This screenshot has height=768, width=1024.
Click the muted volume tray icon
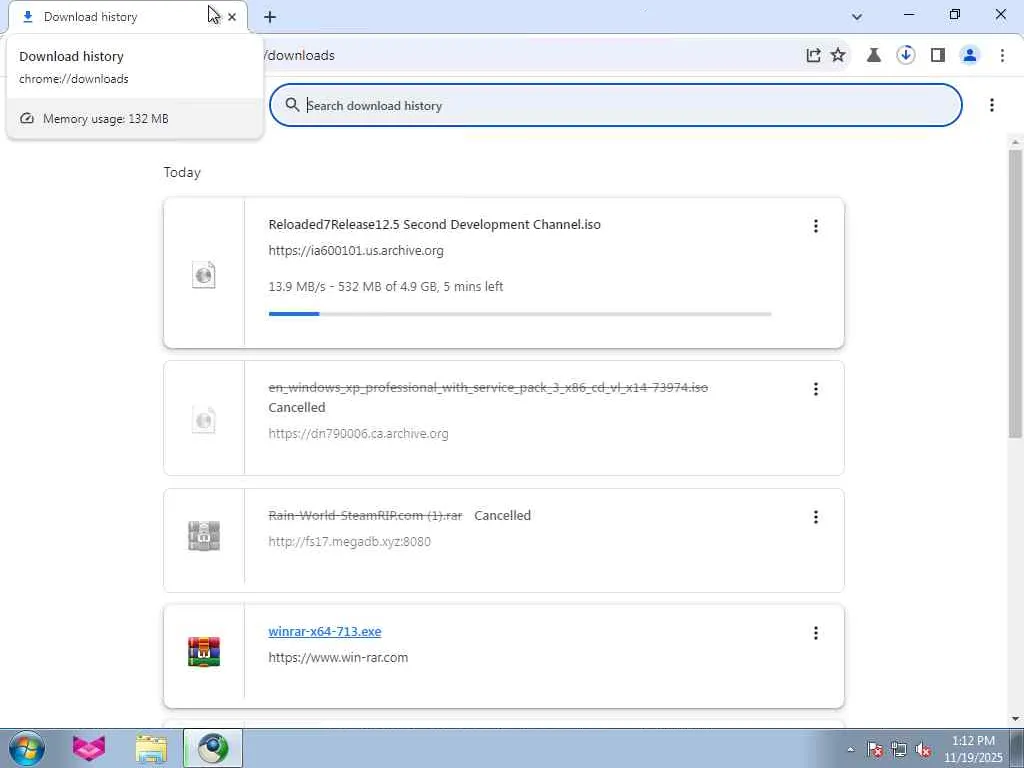[x=923, y=749]
